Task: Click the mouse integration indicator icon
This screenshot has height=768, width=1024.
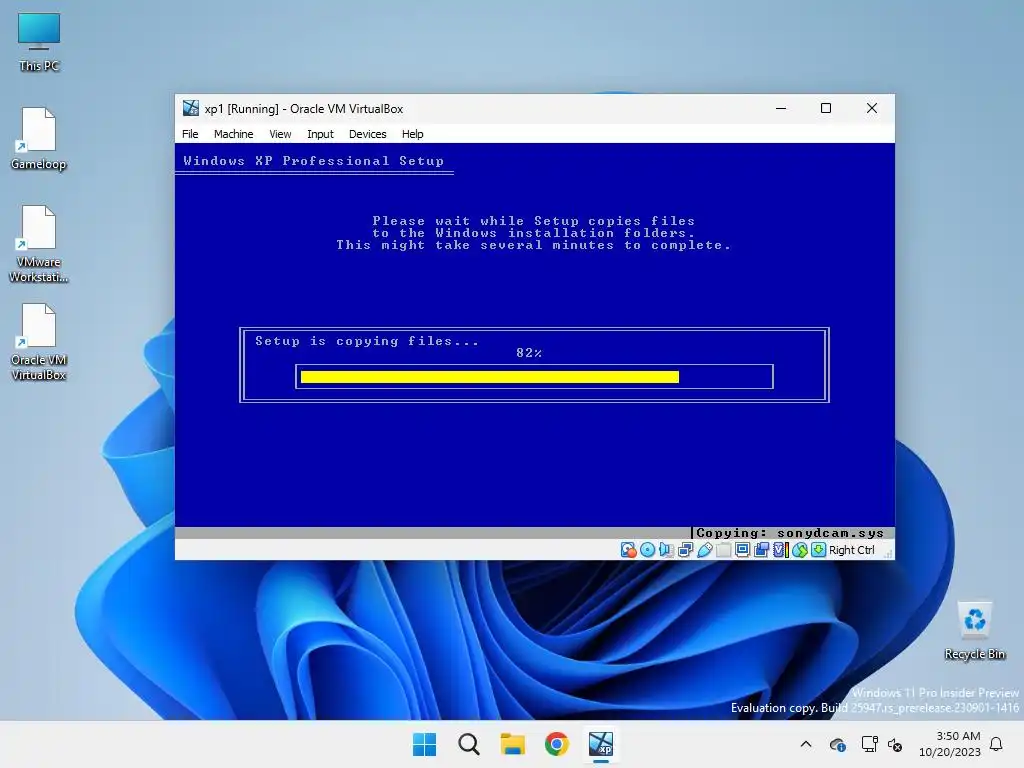Action: (799, 550)
